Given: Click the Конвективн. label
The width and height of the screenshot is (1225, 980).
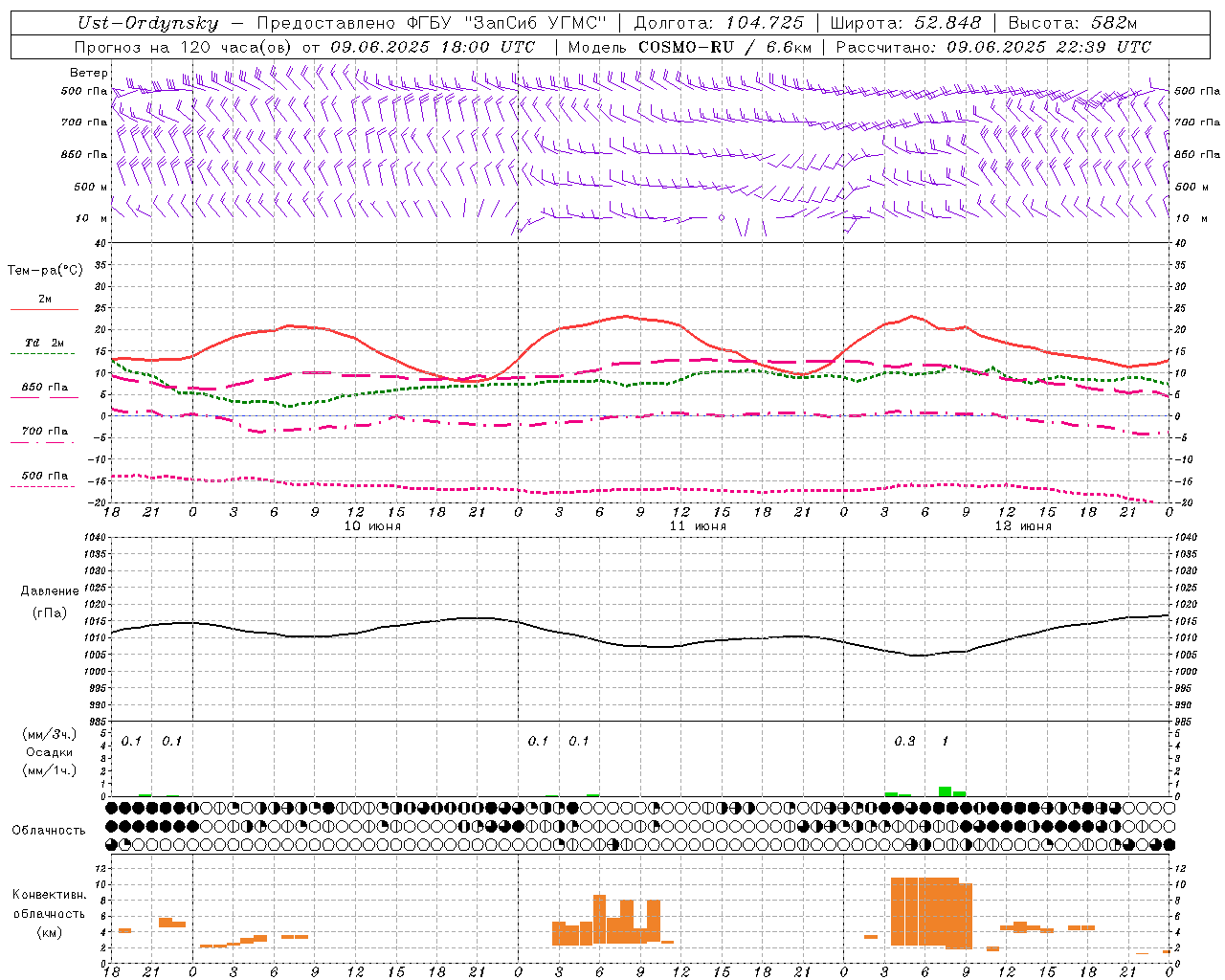Looking at the screenshot, I should (x=49, y=895).
